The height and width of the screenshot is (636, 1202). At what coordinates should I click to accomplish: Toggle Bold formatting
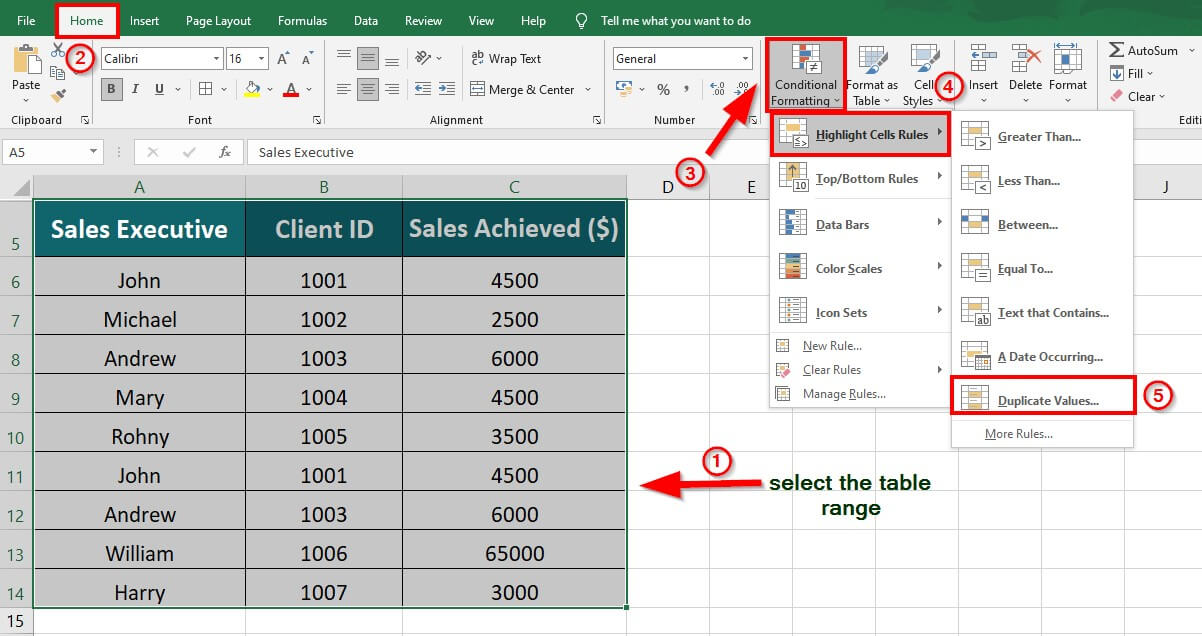(112, 90)
